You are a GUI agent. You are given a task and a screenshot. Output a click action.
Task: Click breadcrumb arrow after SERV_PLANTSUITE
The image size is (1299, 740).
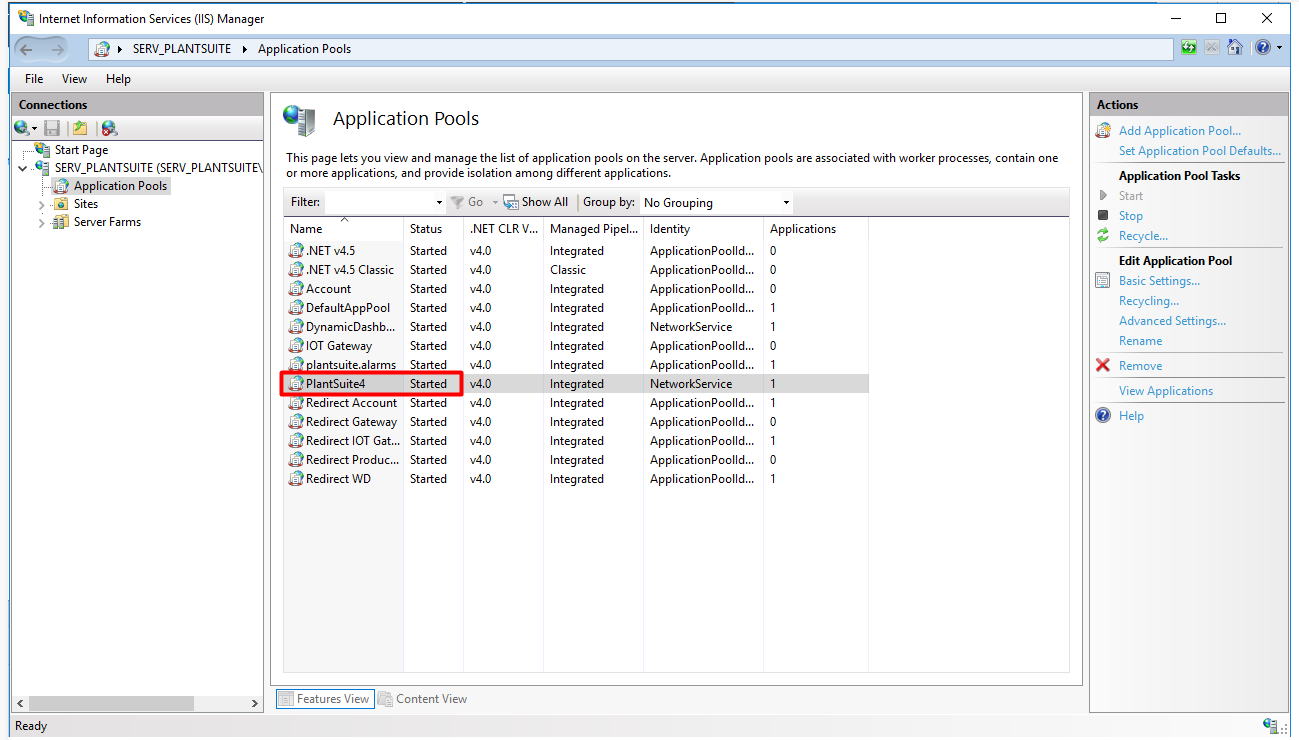tap(244, 49)
